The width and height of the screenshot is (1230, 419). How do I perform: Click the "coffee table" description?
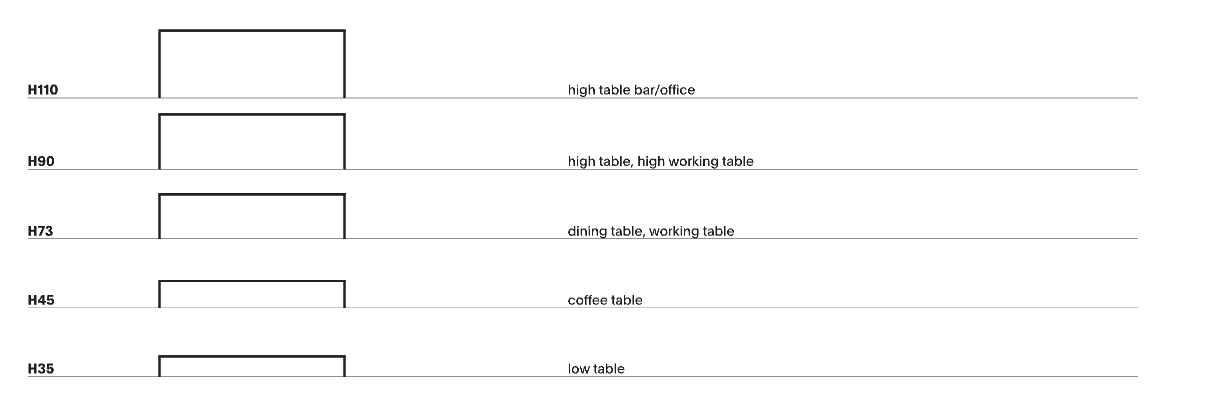605,300
